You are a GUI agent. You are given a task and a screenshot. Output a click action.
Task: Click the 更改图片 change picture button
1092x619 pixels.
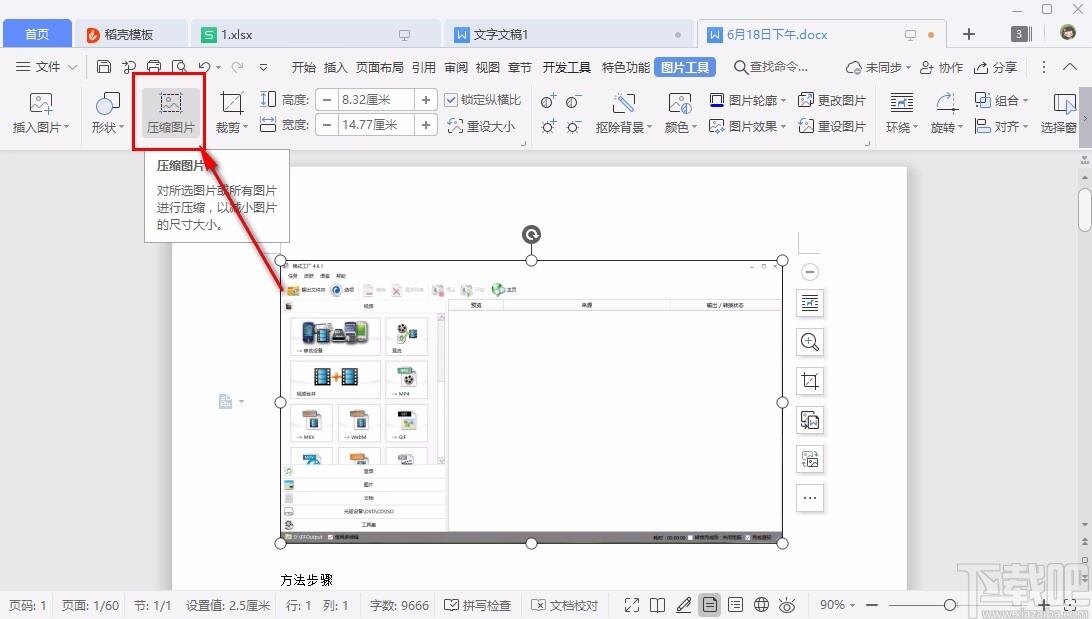pyautogui.click(x=832, y=100)
